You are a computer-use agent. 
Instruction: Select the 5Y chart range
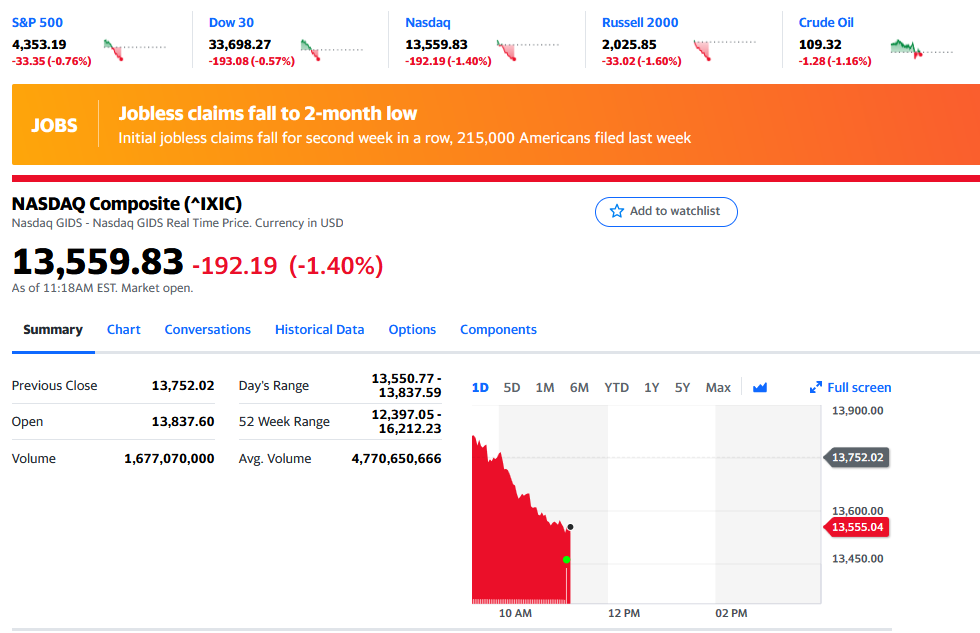click(x=682, y=388)
